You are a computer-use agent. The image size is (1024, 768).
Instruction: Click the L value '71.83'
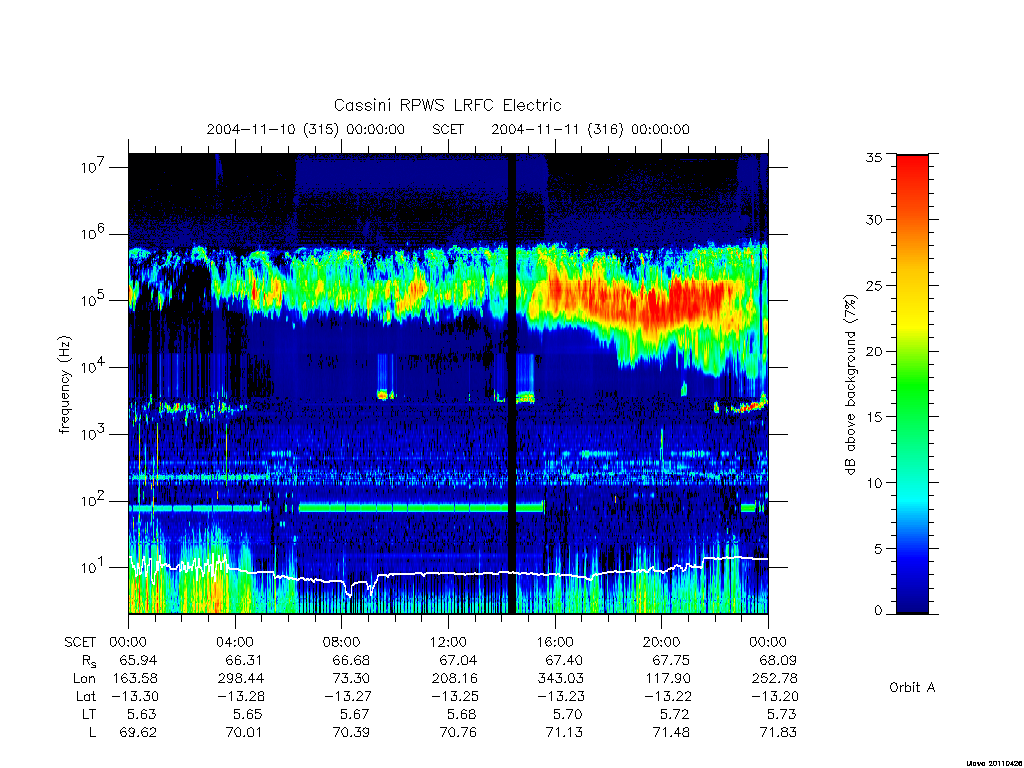click(778, 732)
